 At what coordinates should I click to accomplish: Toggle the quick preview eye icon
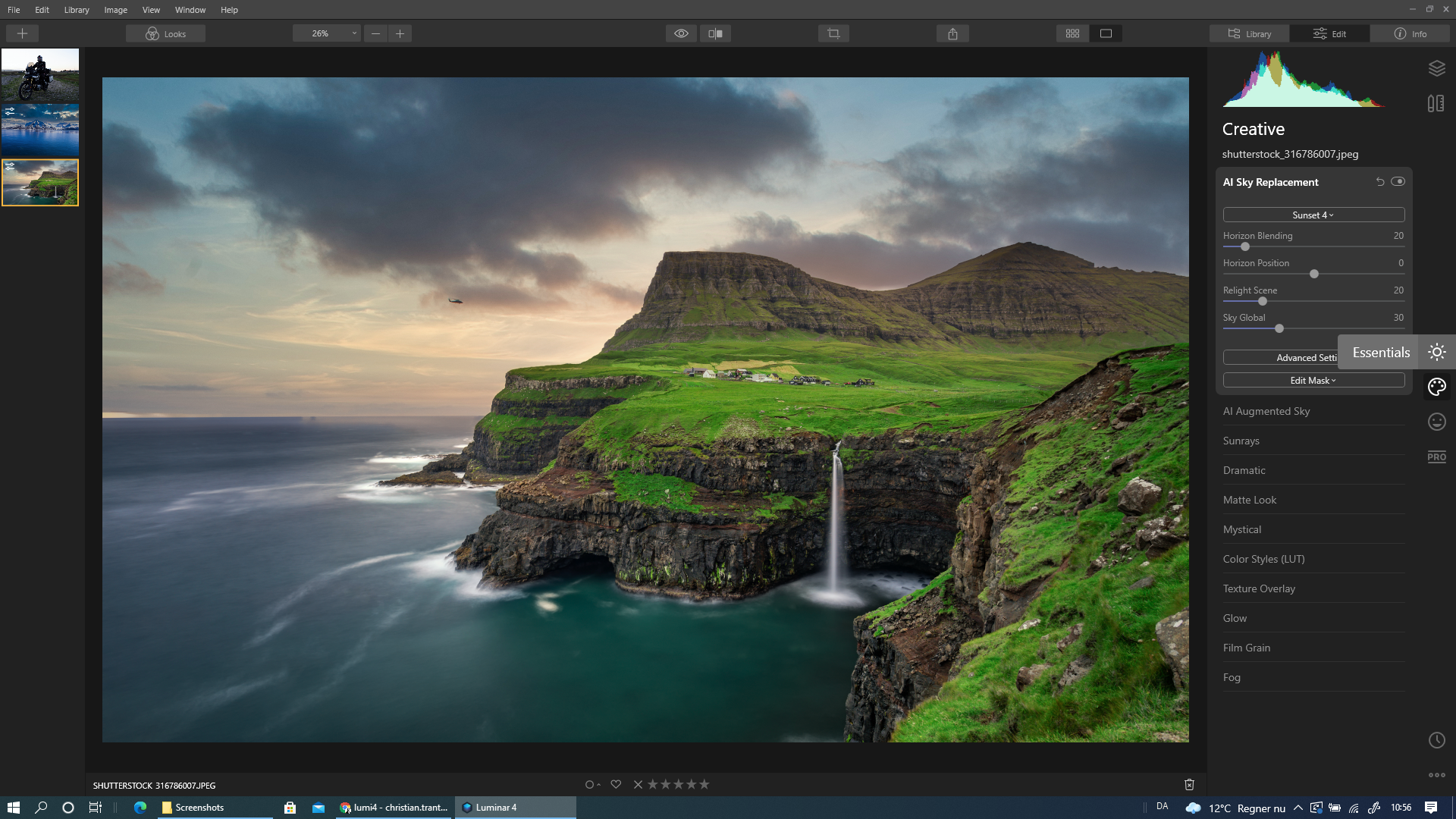680,33
